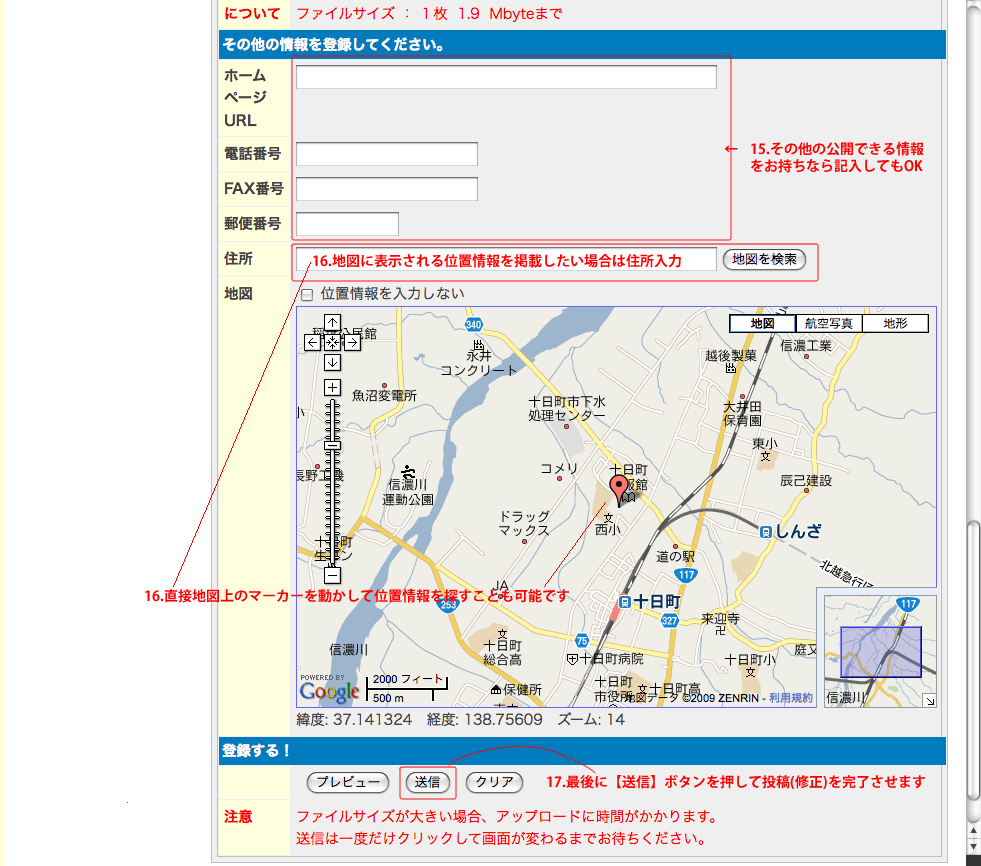
Task: Click the 地図を検索 button
Action: [764, 259]
